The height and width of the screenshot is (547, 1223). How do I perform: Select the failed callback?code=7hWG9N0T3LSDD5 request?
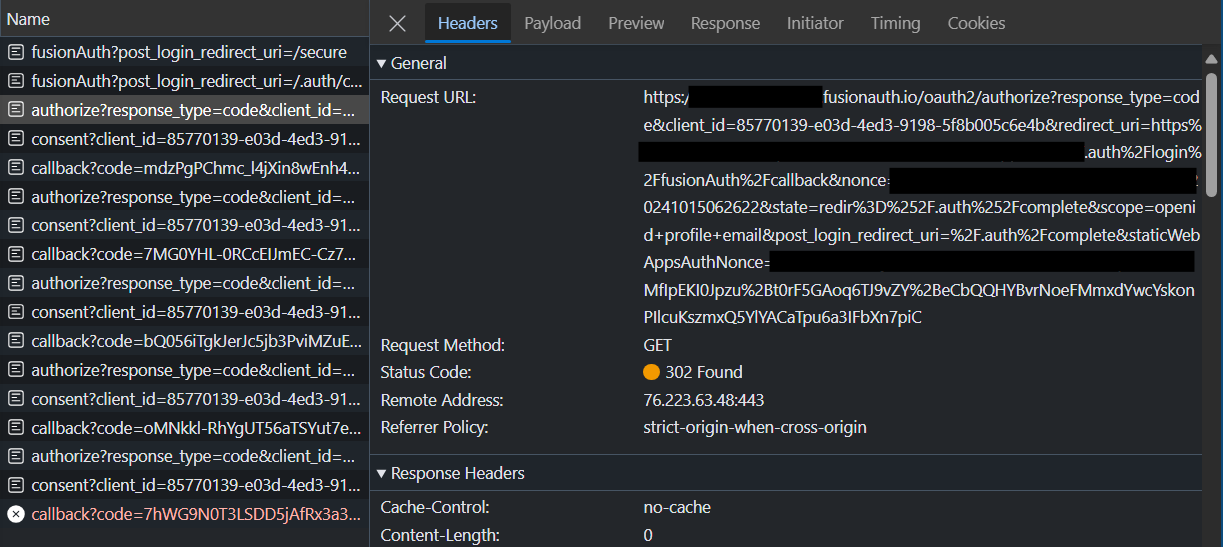tap(195, 515)
